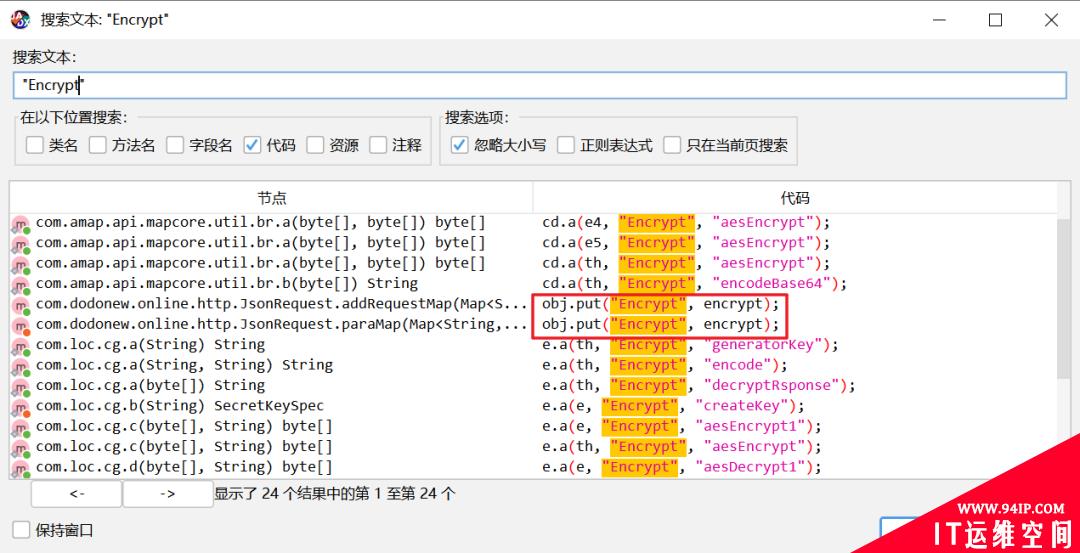
Task: Minimize the search dialog window
Action: coord(939,20)
